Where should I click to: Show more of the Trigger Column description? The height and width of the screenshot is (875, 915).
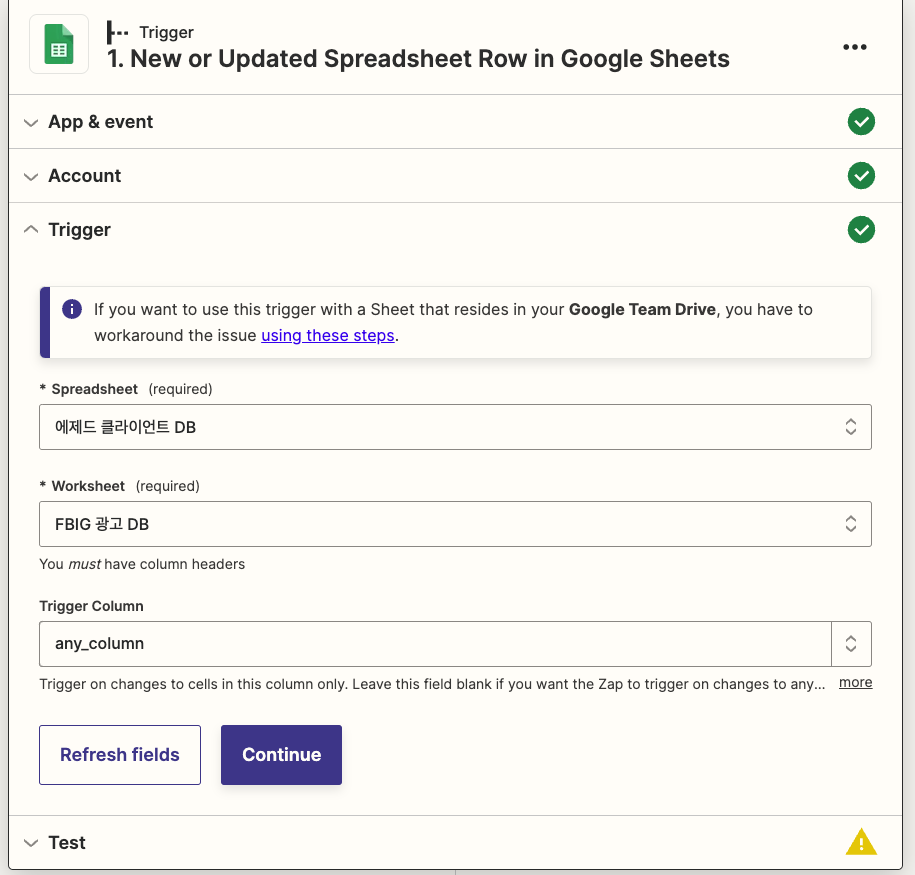point(855,682)
